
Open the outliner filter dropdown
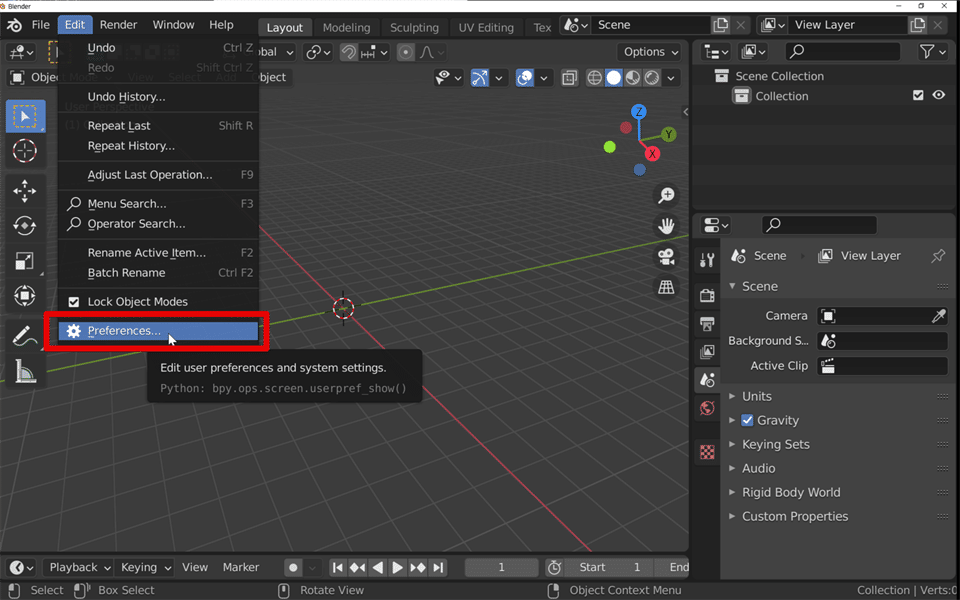933,52
